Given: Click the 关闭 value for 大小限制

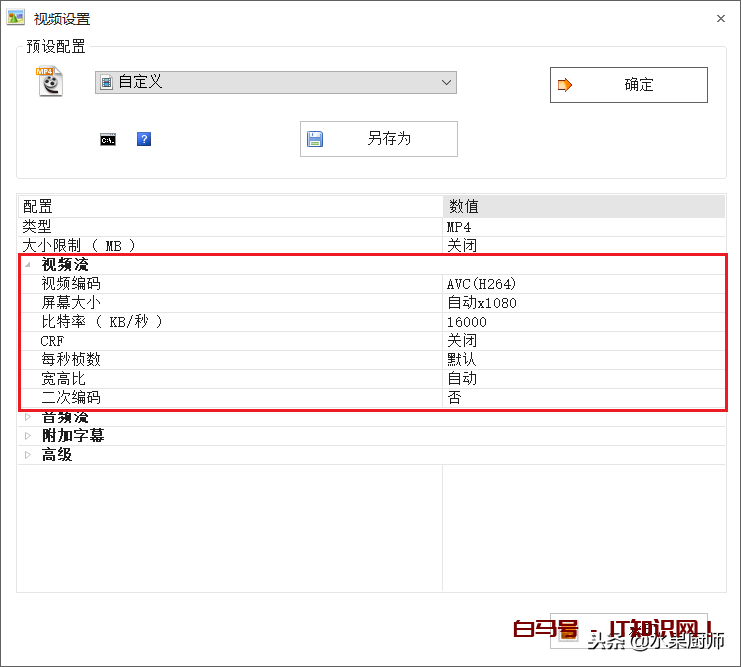Looking at the screenshot, I should 462,246.
